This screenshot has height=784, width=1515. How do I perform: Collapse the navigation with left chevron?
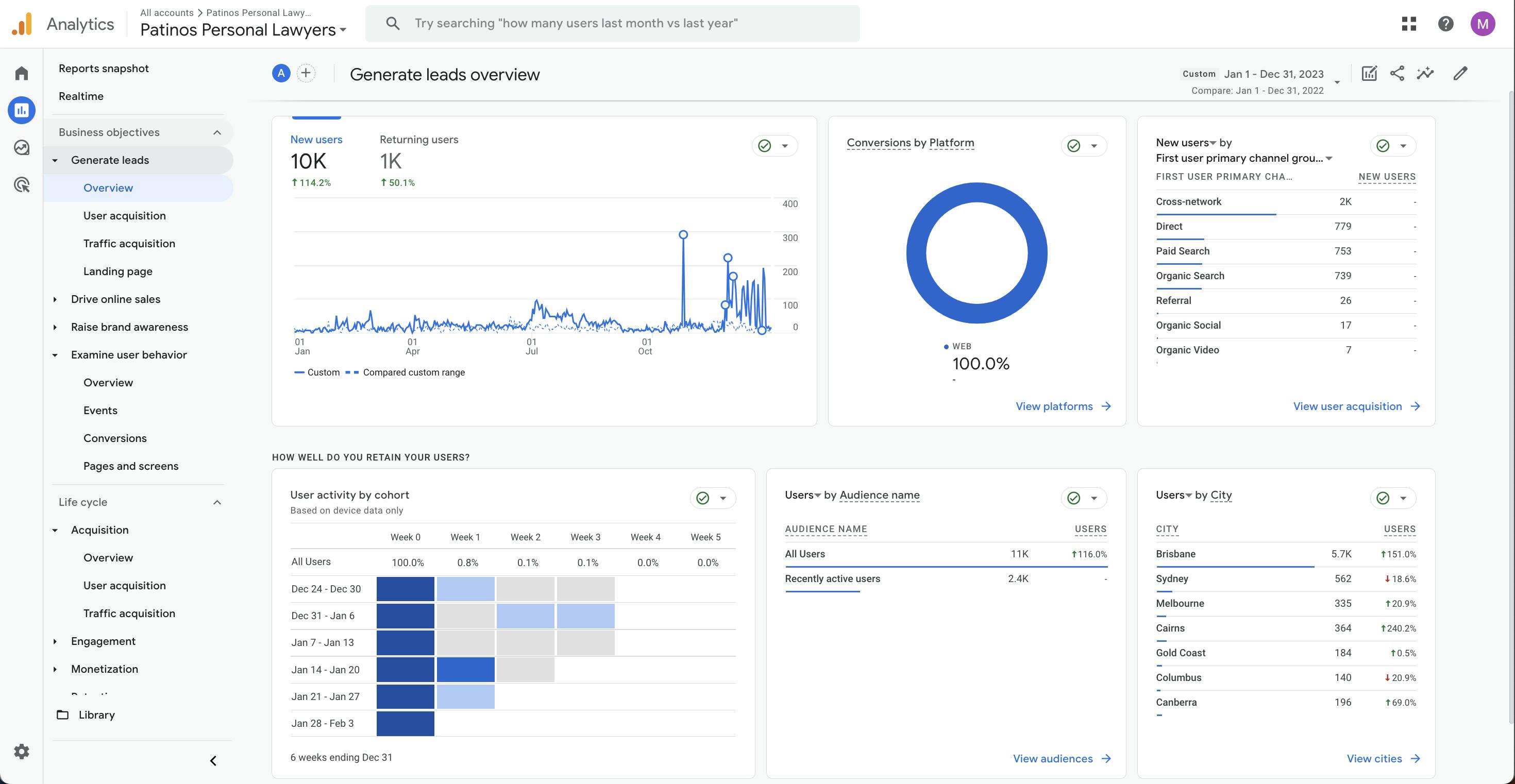click(213, 761)
